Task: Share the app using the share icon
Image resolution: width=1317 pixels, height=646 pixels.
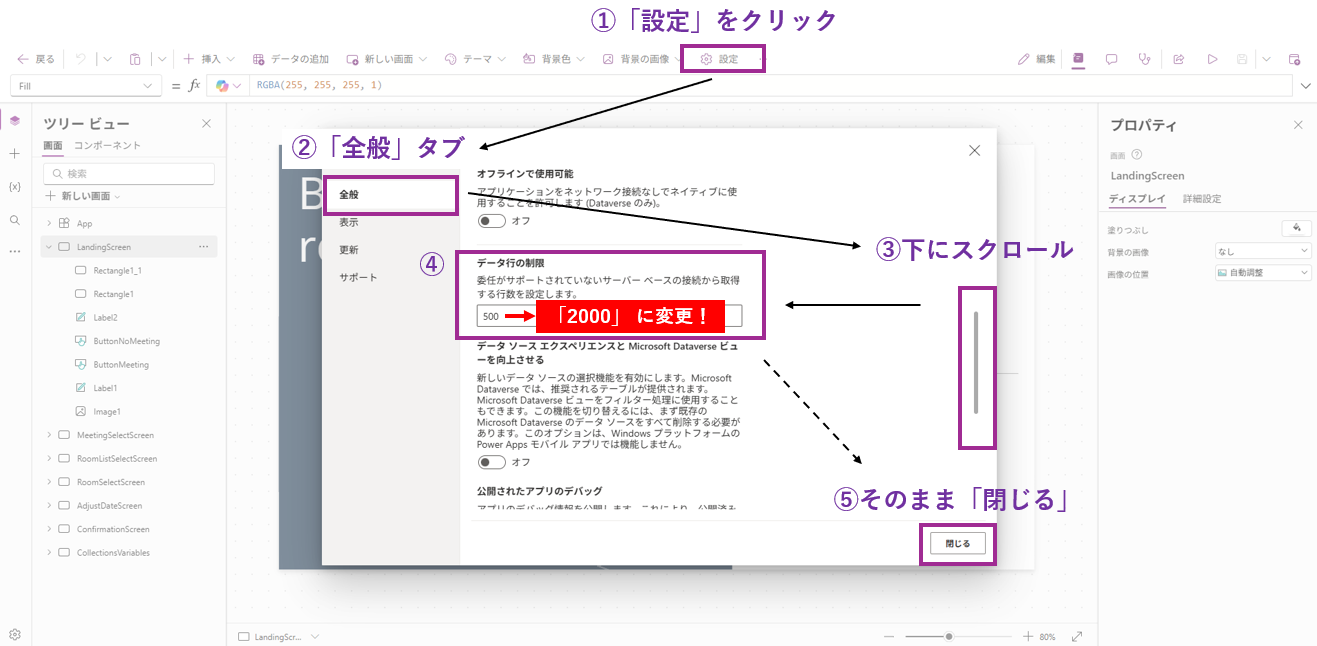Action: tap(1178, 59)
